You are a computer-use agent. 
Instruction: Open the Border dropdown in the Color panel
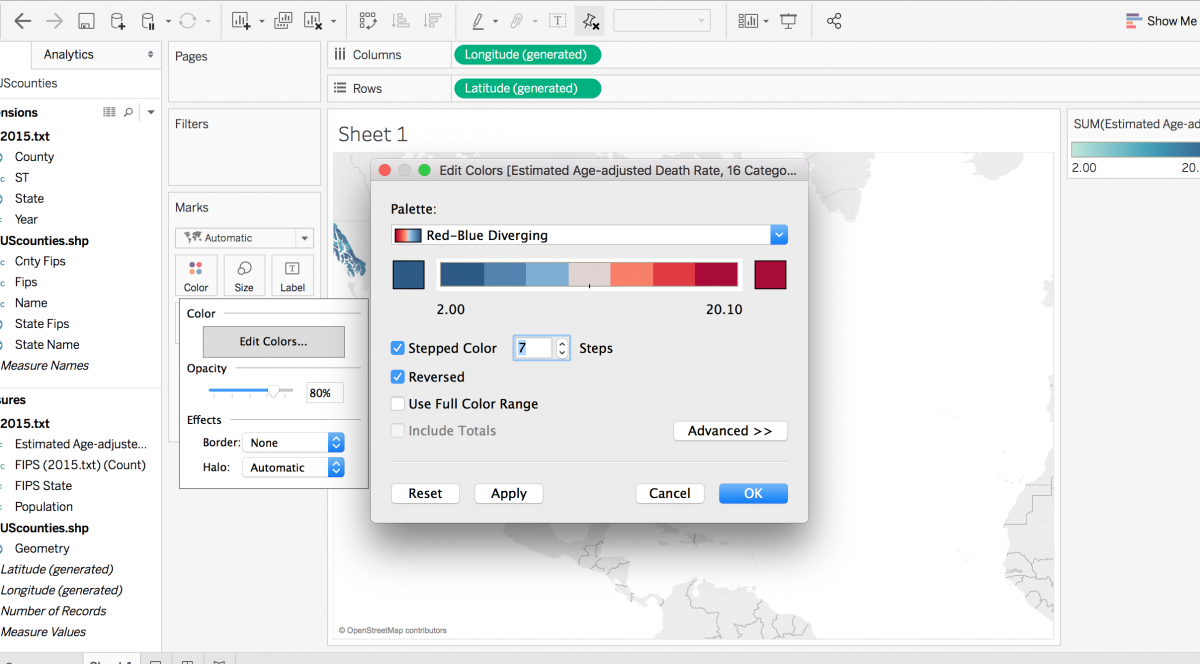(x=293, y=442)
